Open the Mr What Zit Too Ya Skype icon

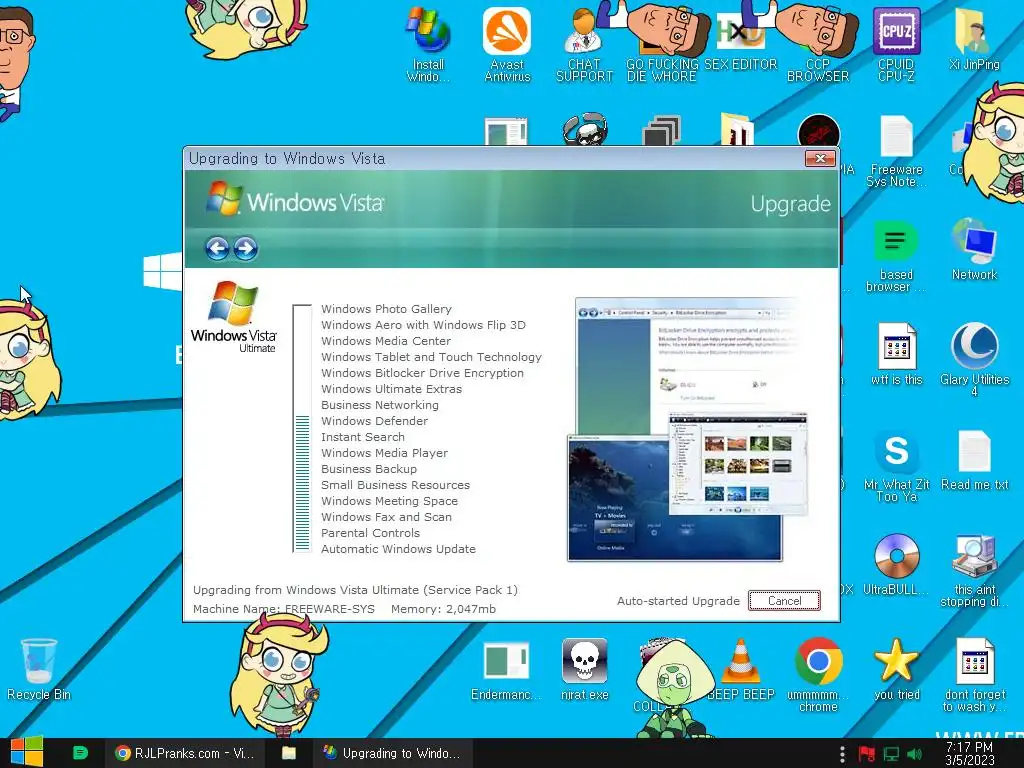(896, 466)
